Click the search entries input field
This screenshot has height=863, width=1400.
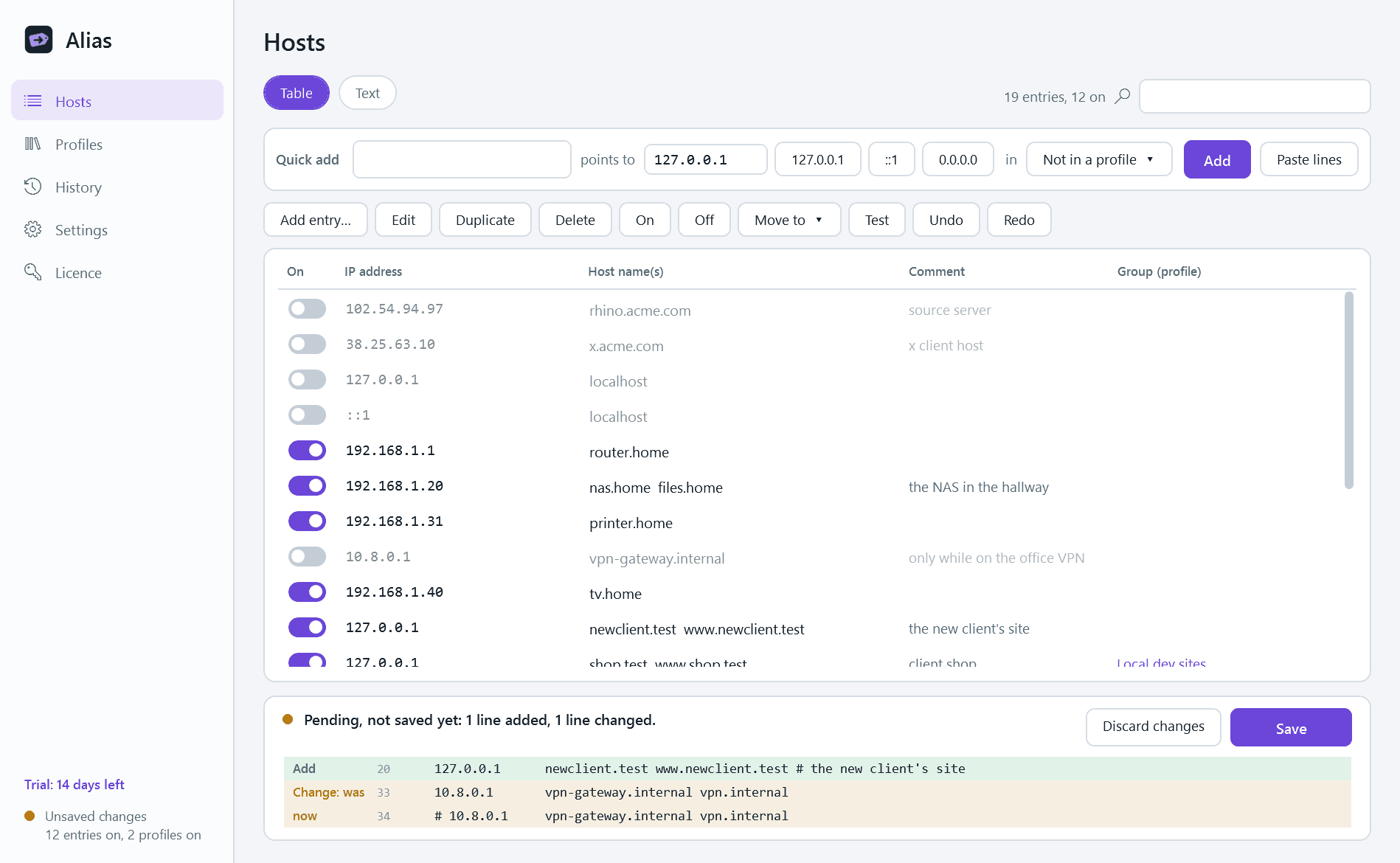pos(1255,97)
